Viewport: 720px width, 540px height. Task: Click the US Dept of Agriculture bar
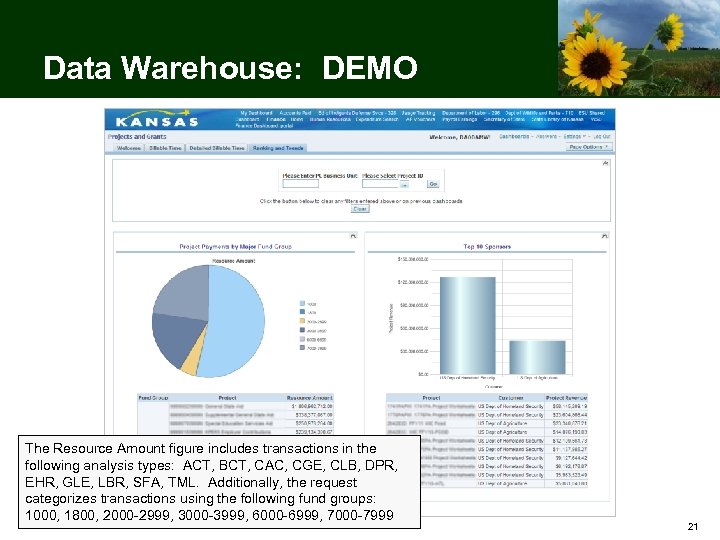(537, 357)
